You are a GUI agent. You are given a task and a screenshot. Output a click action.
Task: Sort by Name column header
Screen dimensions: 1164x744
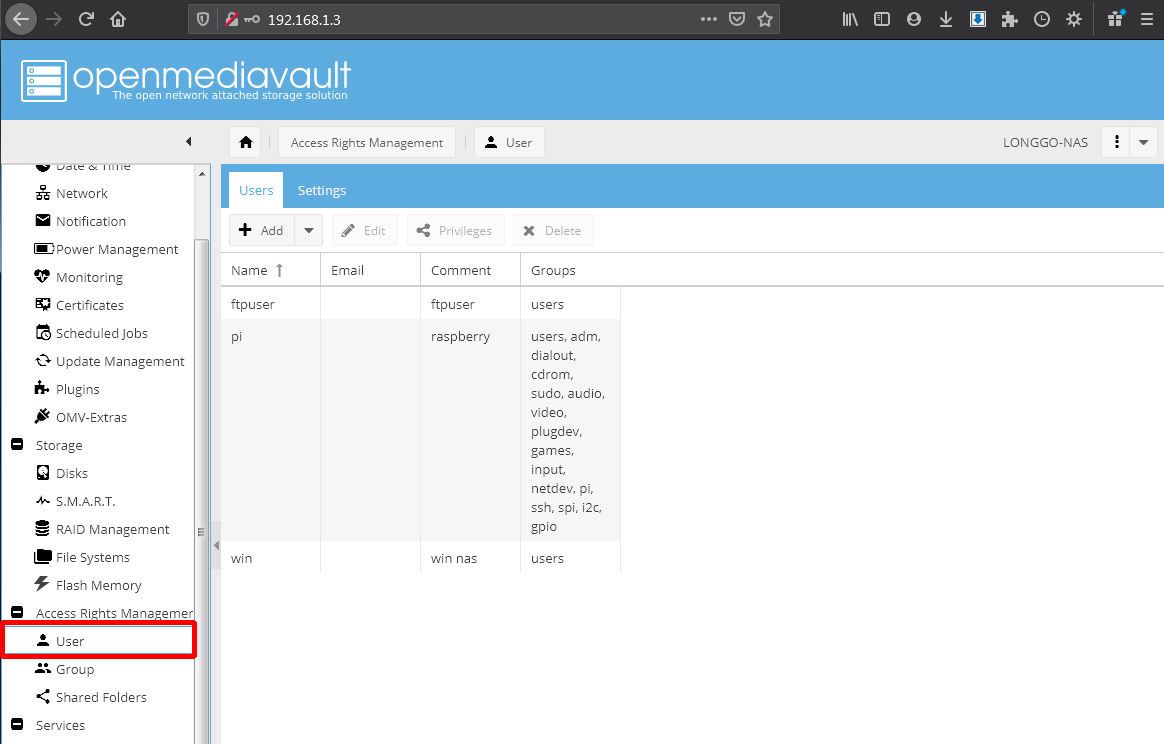[x=271, y=270]
